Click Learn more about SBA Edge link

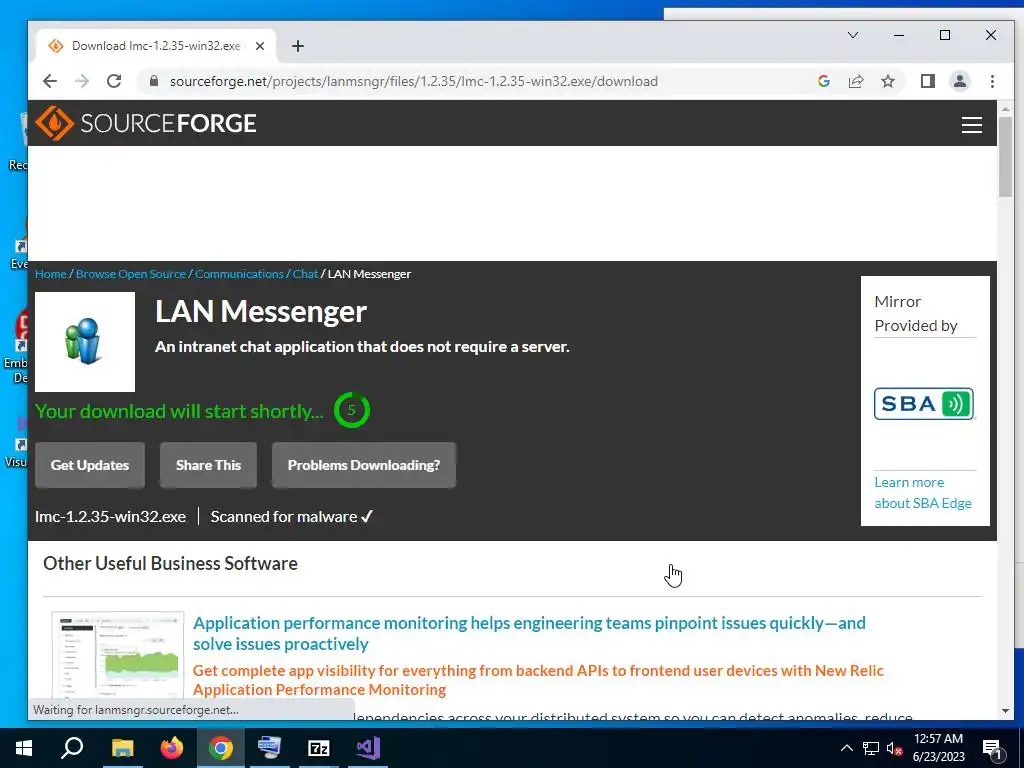923,492
